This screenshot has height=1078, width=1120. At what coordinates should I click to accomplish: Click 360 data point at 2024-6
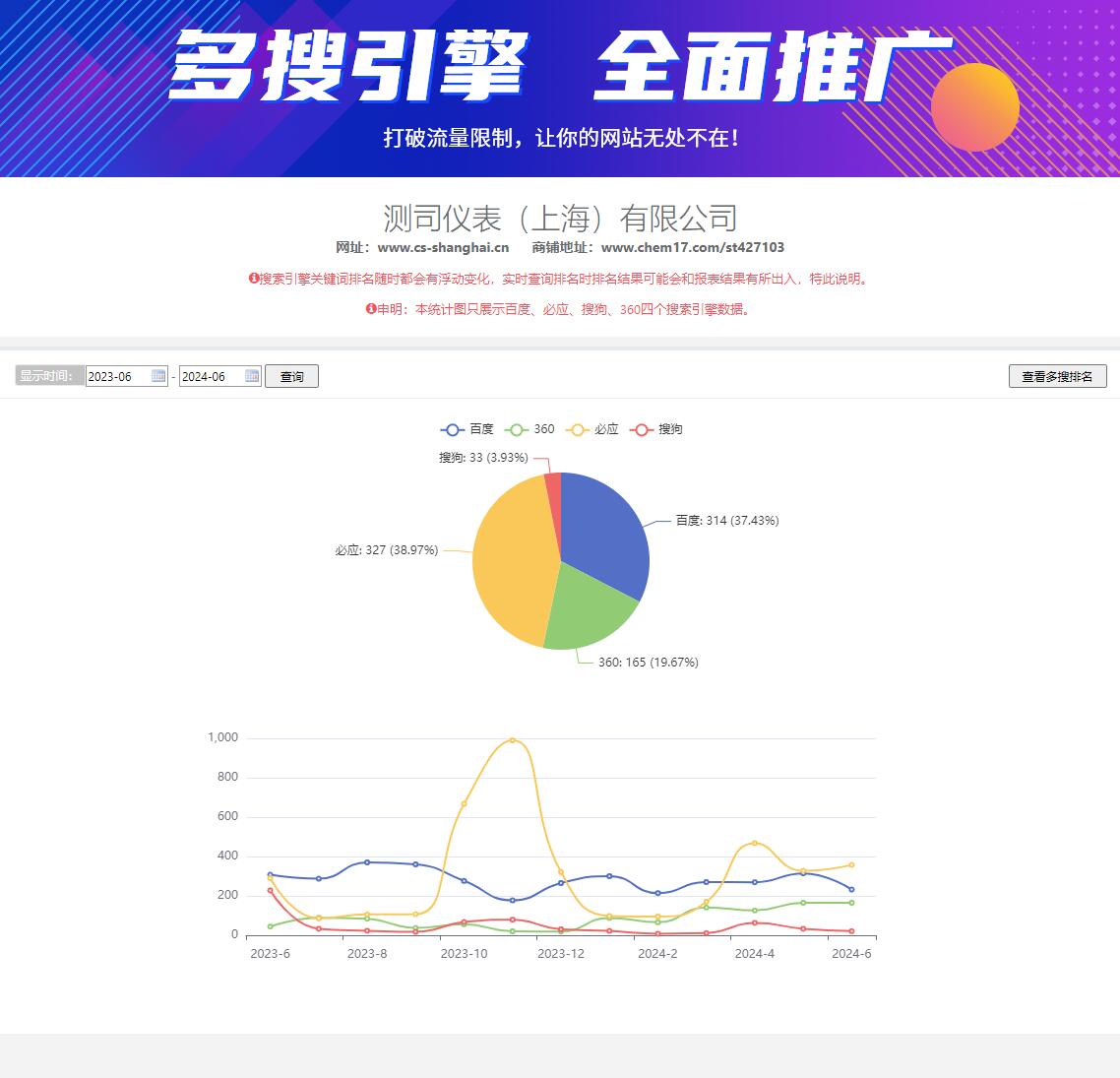[851, 903]
